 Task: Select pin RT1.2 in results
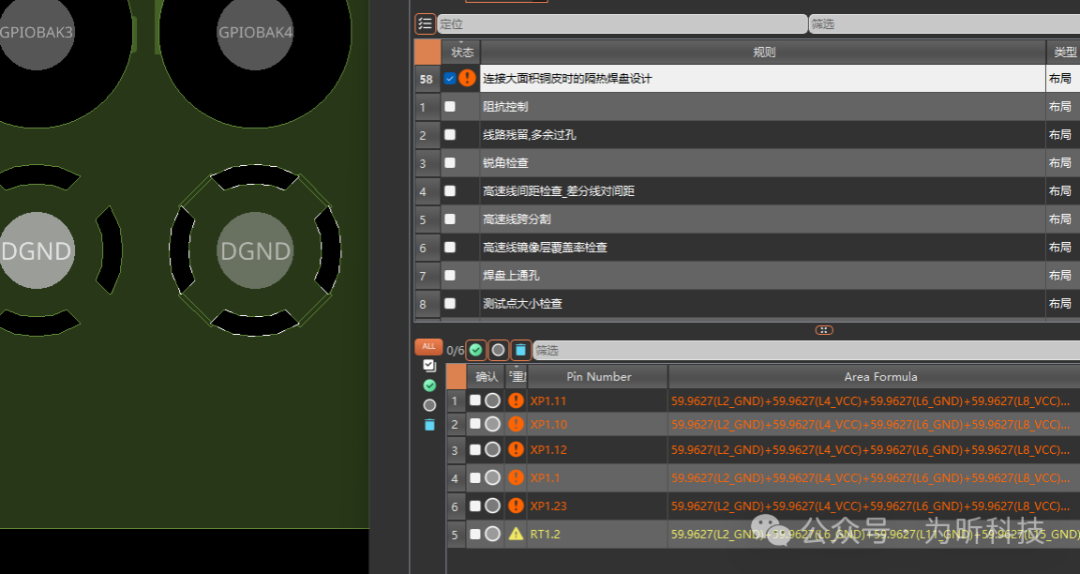click(x=545, y=534)
